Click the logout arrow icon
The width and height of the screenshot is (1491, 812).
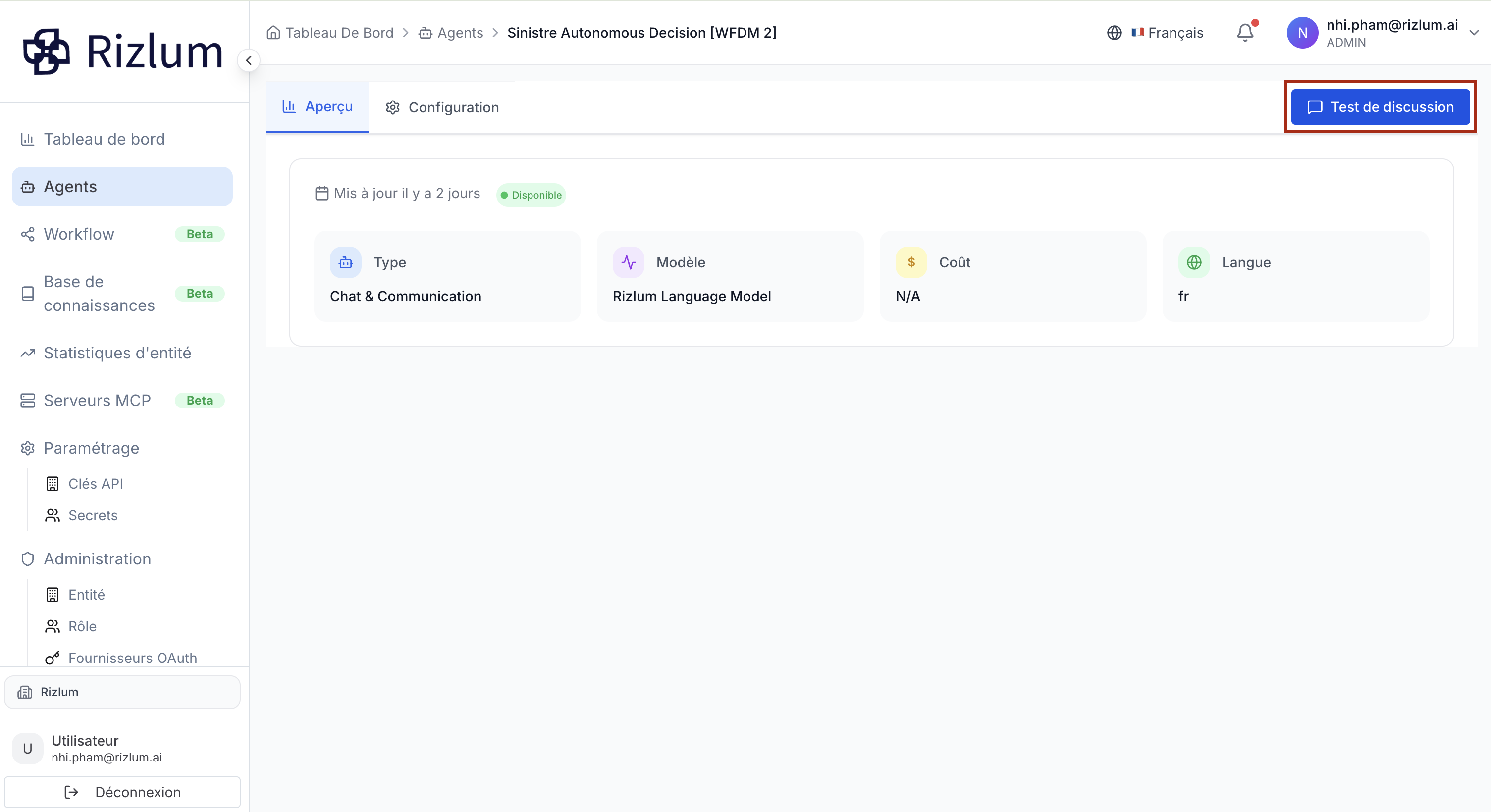point(71,792)
